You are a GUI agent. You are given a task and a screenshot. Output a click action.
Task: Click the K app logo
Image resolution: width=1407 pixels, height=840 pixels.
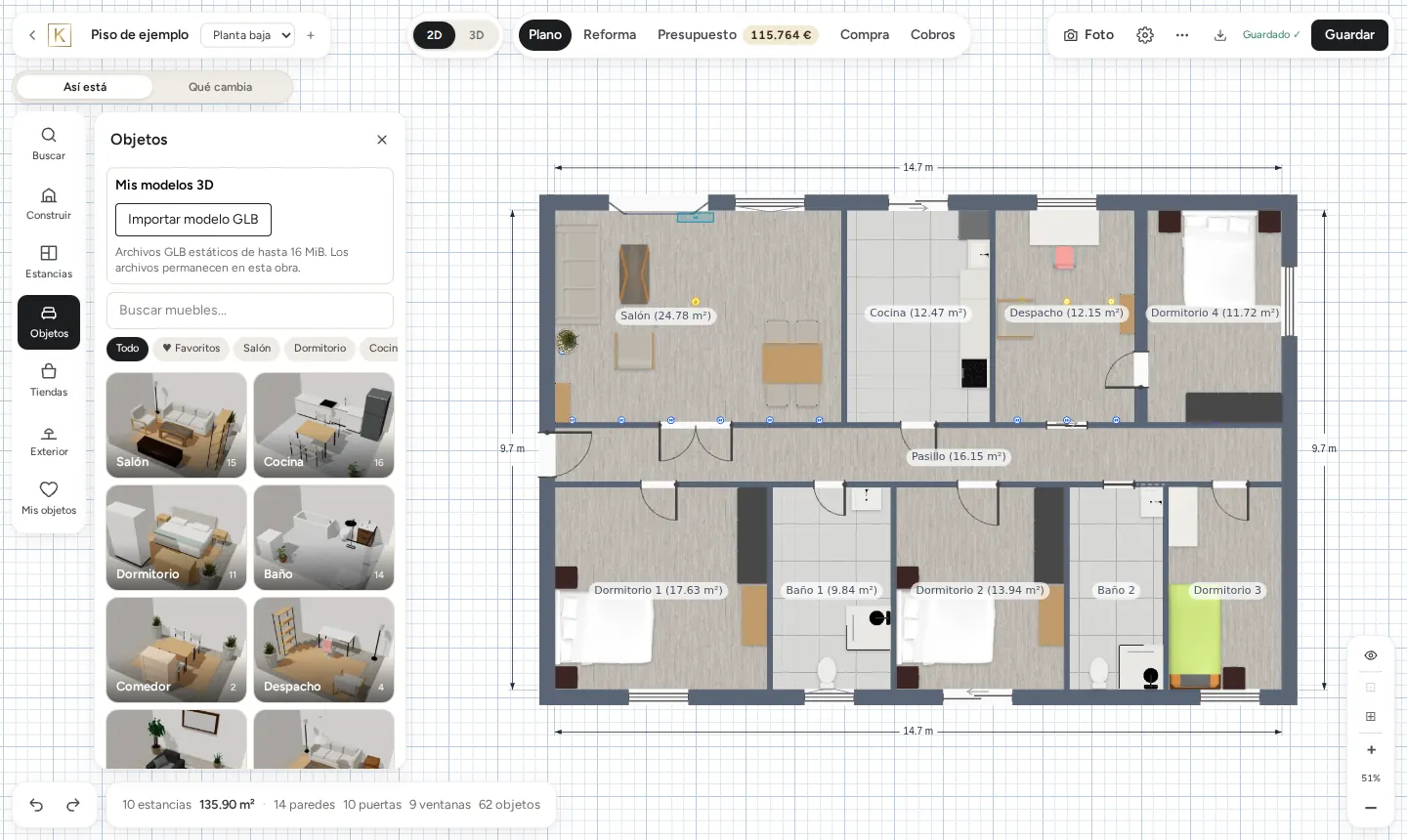click(x=60, y=35)
